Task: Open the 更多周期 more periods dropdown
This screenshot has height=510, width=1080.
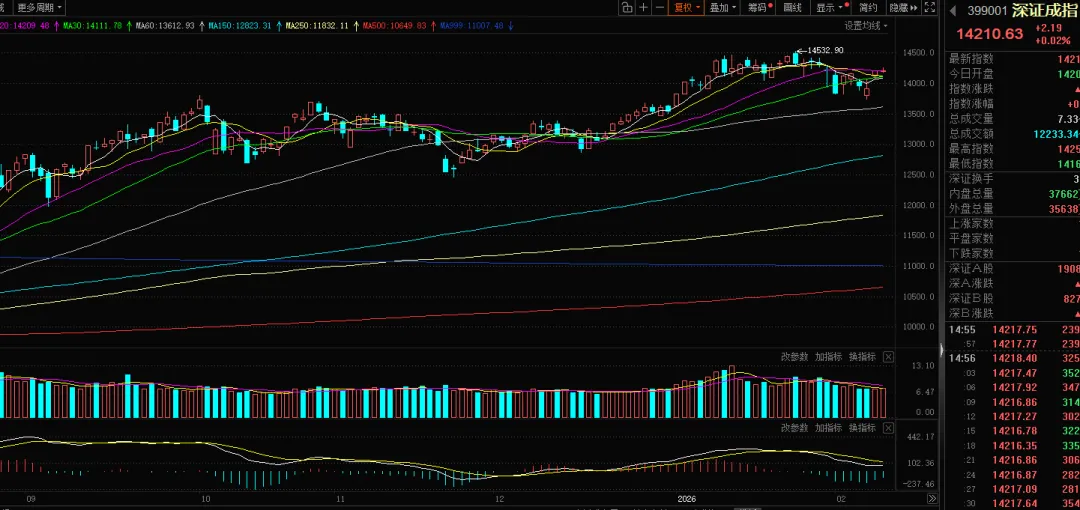Action: pos(39,8)
